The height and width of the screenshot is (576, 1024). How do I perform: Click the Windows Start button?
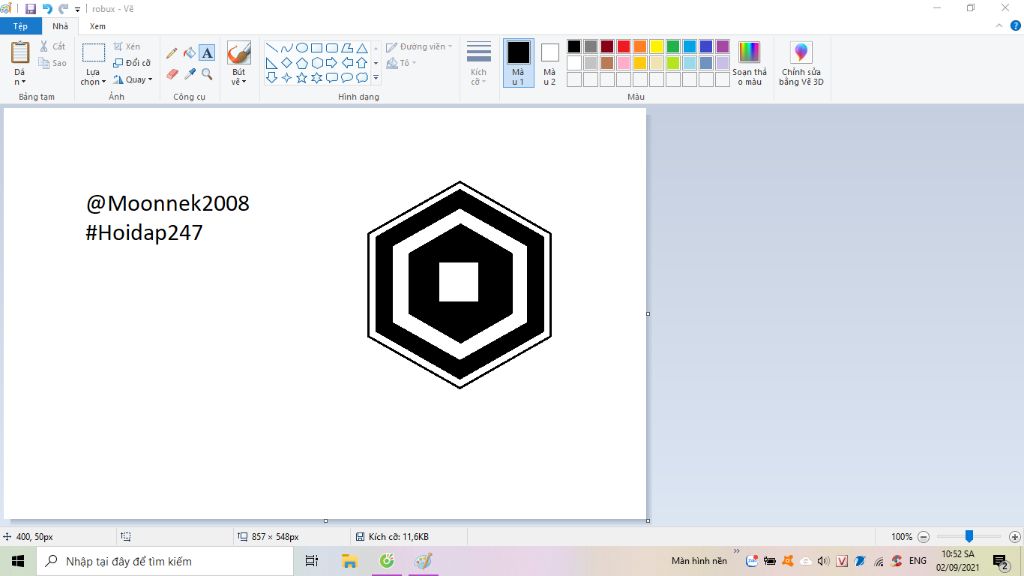[x=18, y=561]
